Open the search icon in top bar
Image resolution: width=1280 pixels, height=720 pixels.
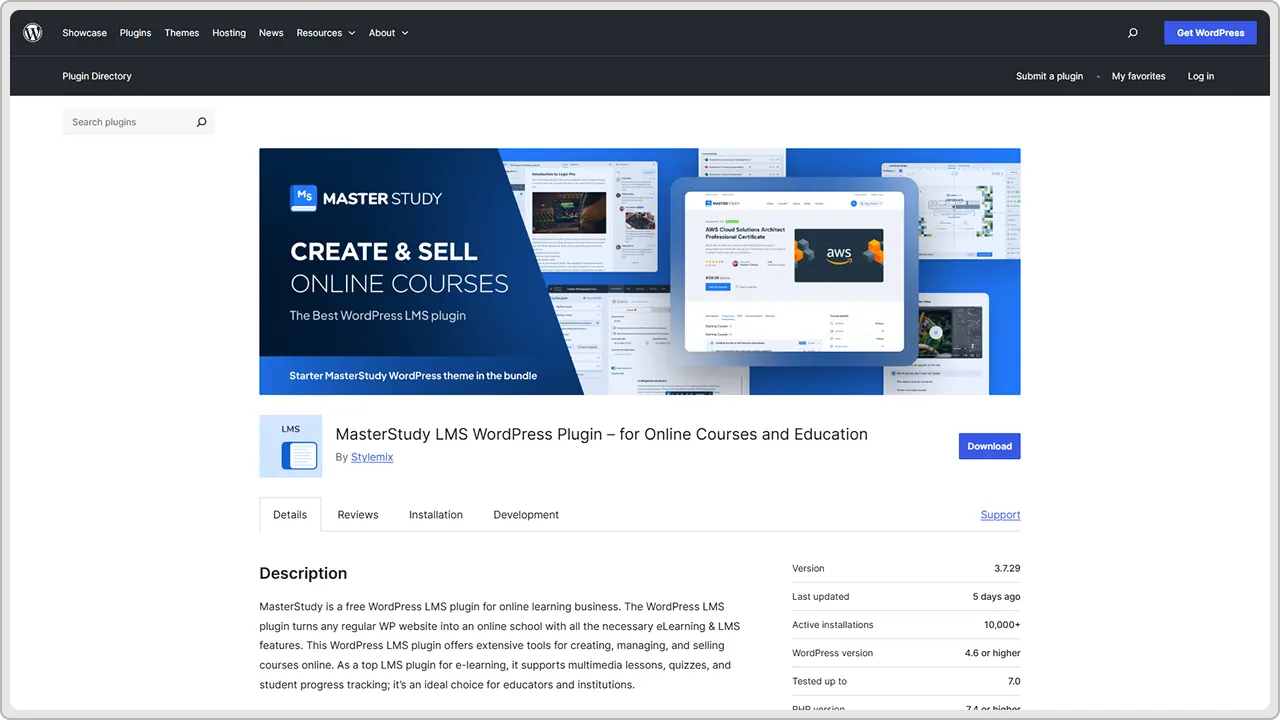[1133, 33]
